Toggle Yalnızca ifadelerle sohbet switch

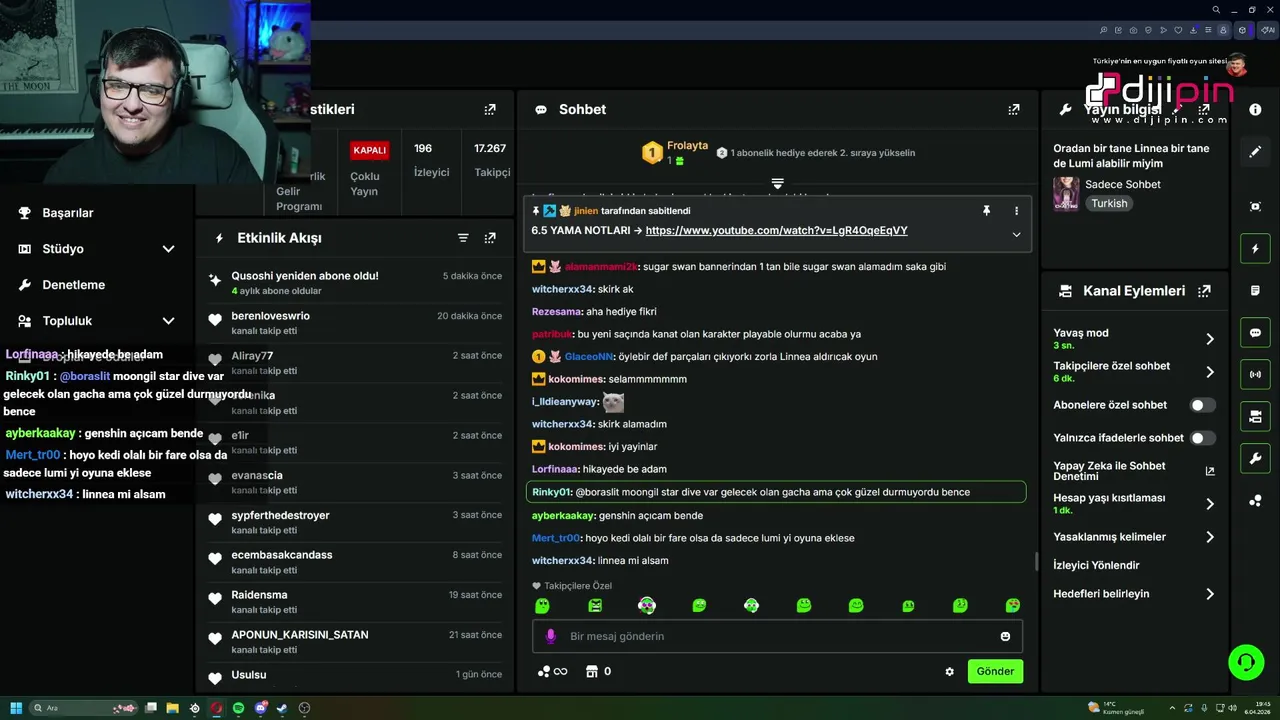pyautogui.click(x=1203, y=438)
